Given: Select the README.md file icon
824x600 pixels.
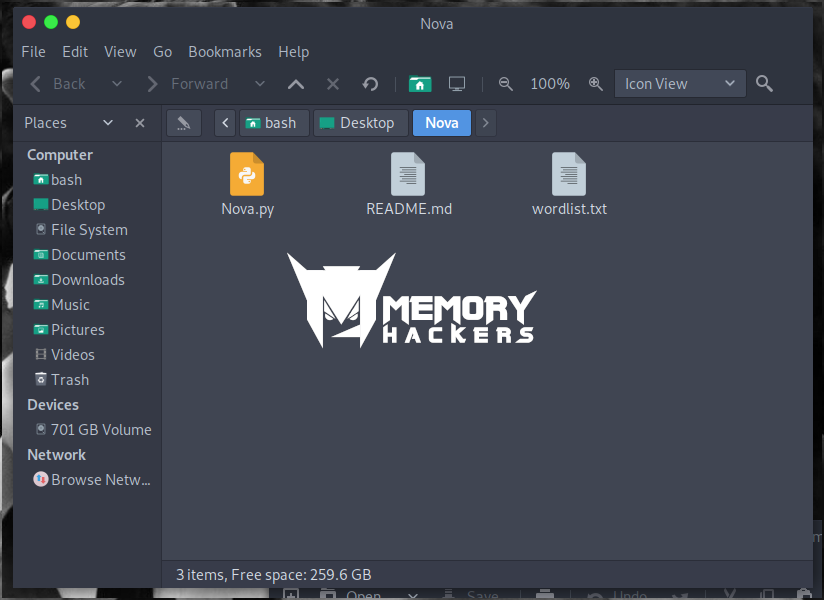Looking at the screenshot, I should coord(408,174).
